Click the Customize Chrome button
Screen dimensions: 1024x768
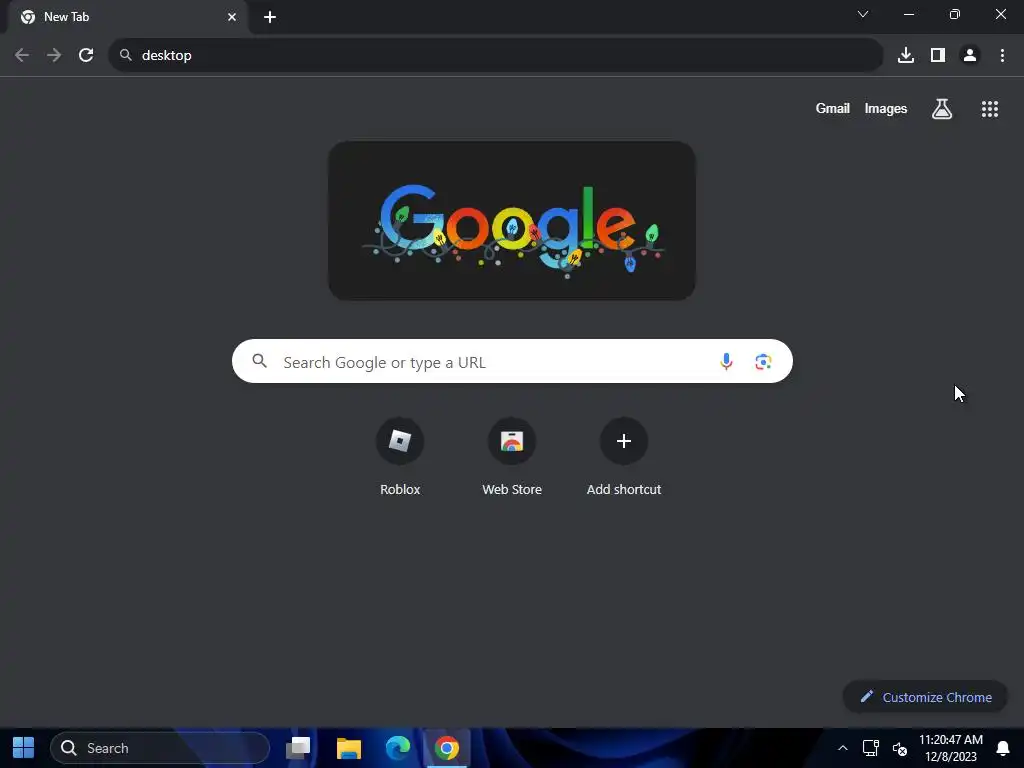pyautogui.click(x=925, y=697)
